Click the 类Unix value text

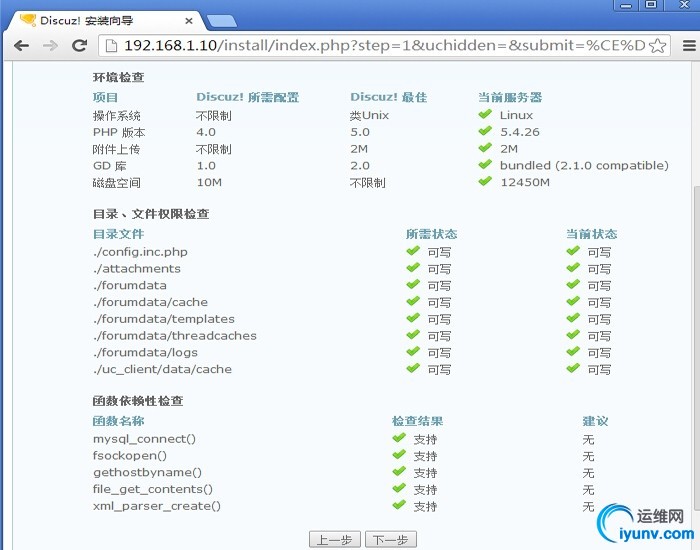(x=369, y=116)
